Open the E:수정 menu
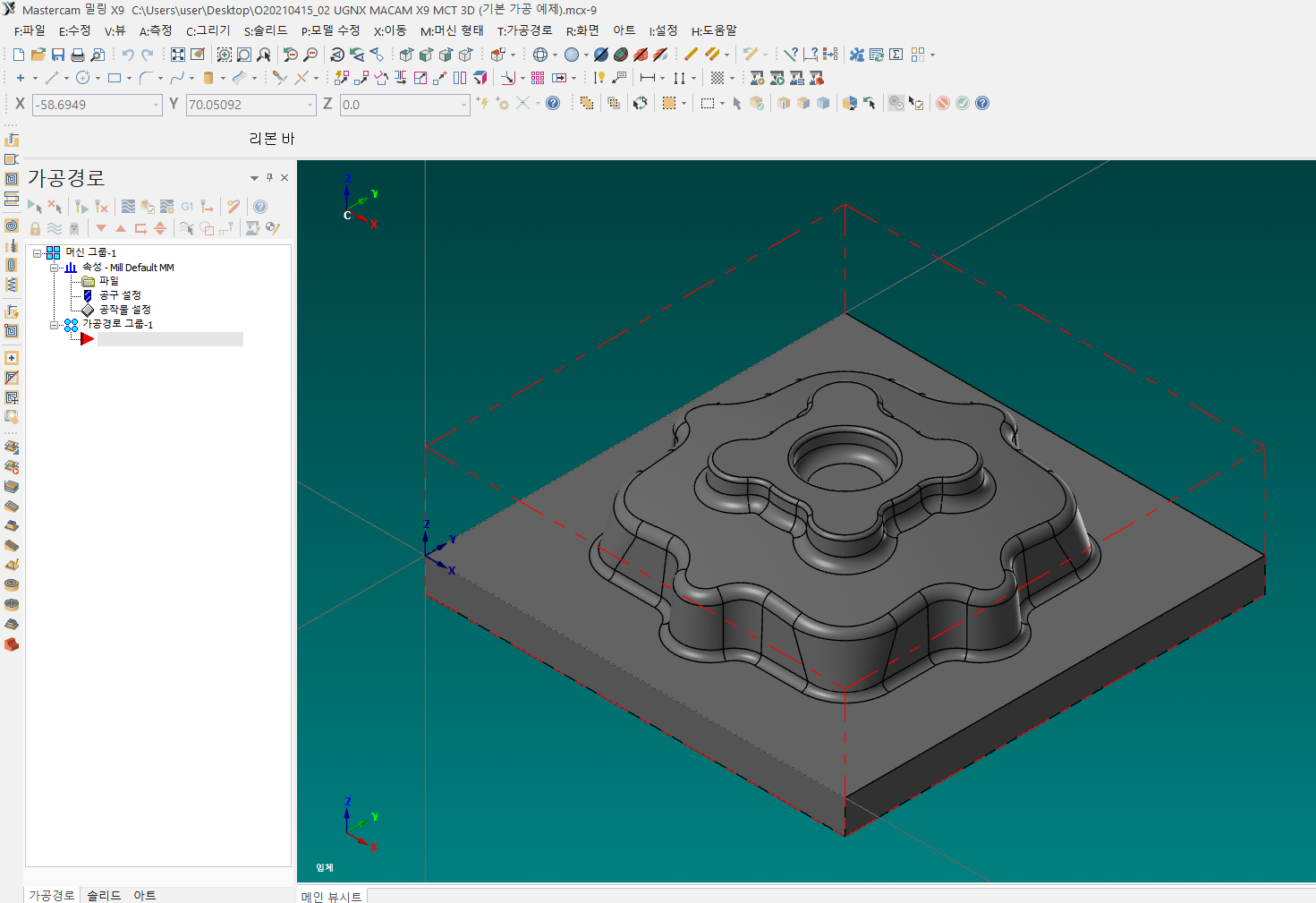Image resolution: width=1316 pixels, height=903 pixels. pos(74,30)
